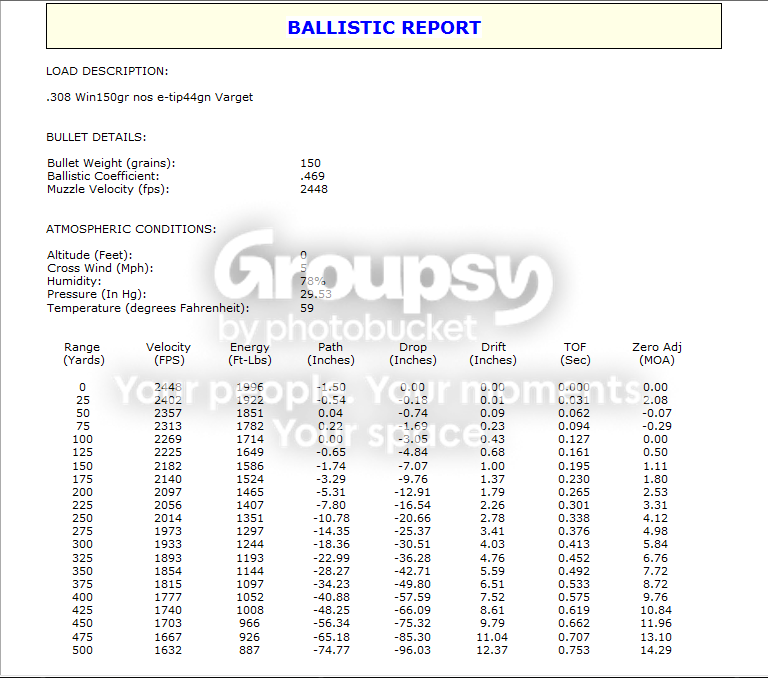This screenshot has height=678, width=768.
Task: Click zero adjustment value 10.84
Action: tap(656, 610)
